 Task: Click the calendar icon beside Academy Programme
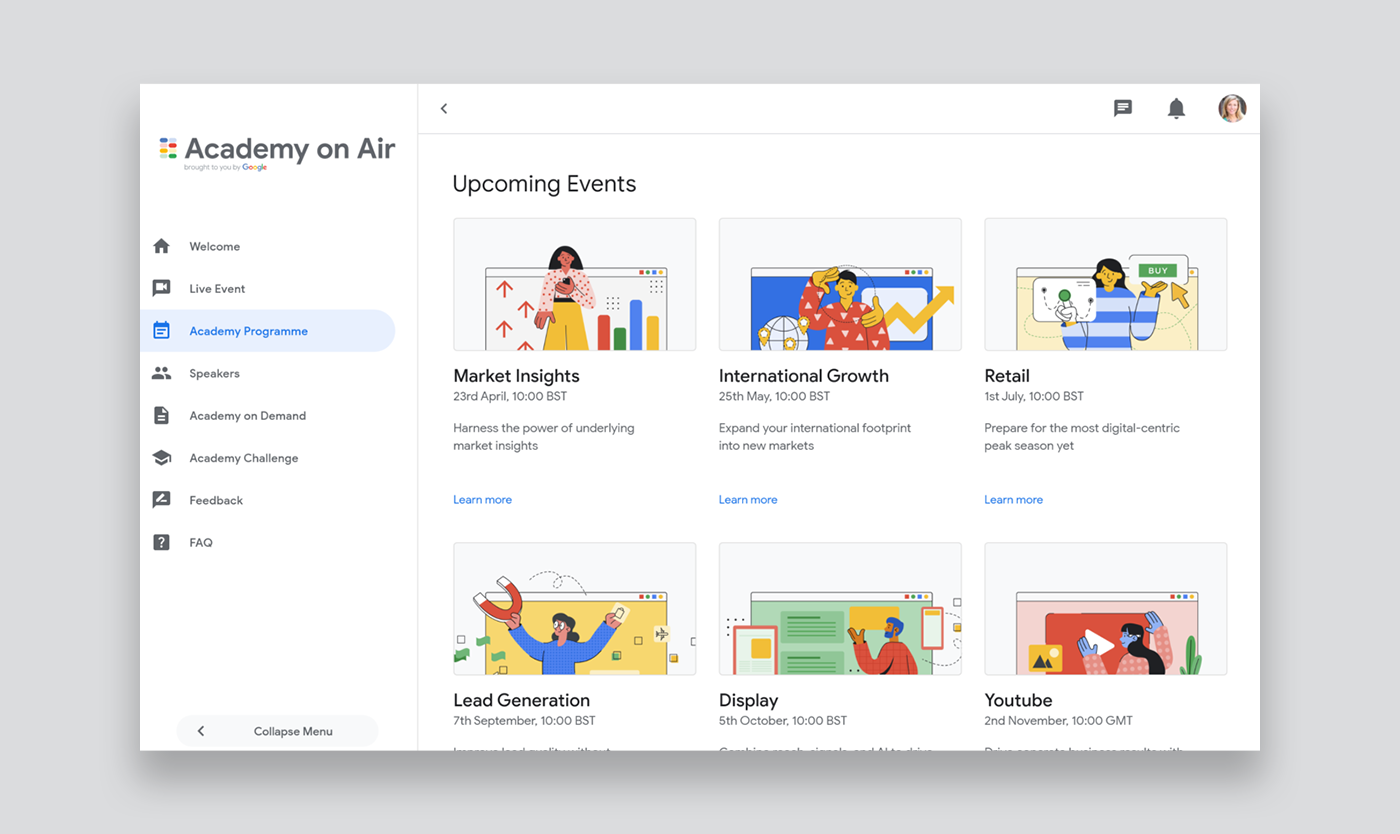coord(161,330)
